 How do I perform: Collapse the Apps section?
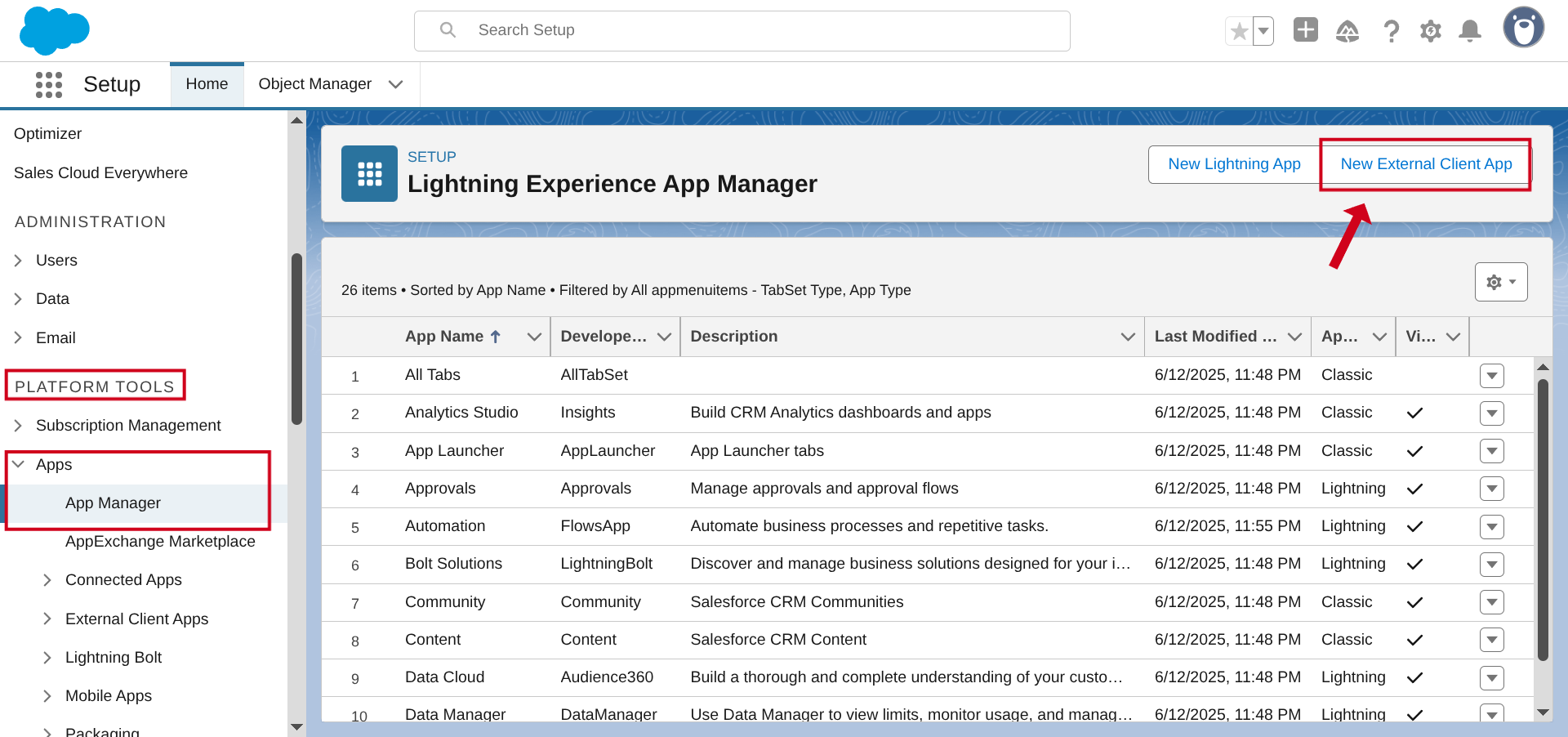(18, 464)
